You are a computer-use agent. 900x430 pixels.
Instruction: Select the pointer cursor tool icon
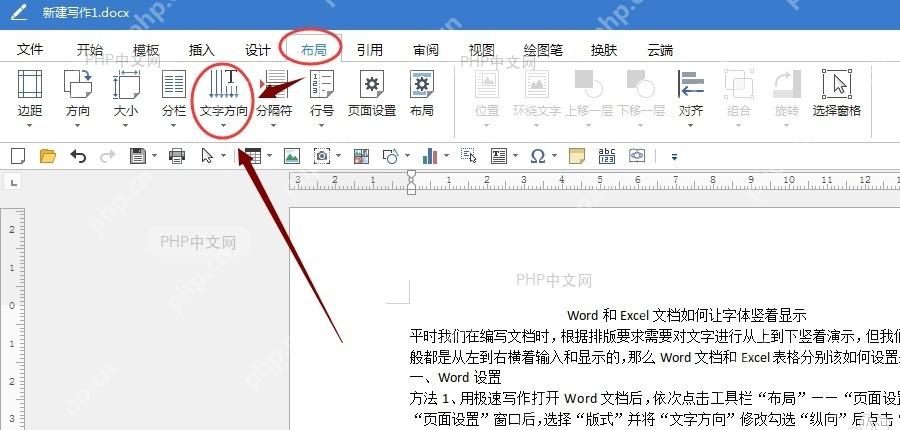coord(207,156)
